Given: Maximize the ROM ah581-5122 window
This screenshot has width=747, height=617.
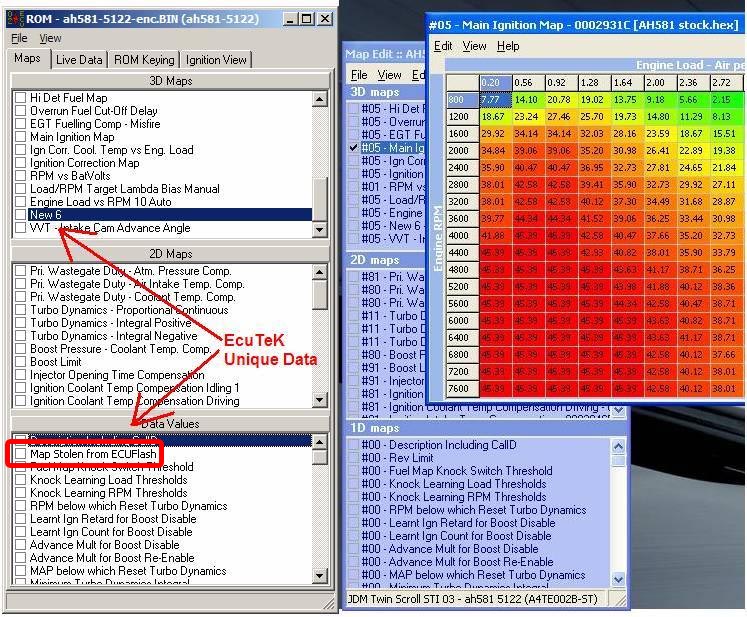Looking at the screenshot, I should point(306,18).
